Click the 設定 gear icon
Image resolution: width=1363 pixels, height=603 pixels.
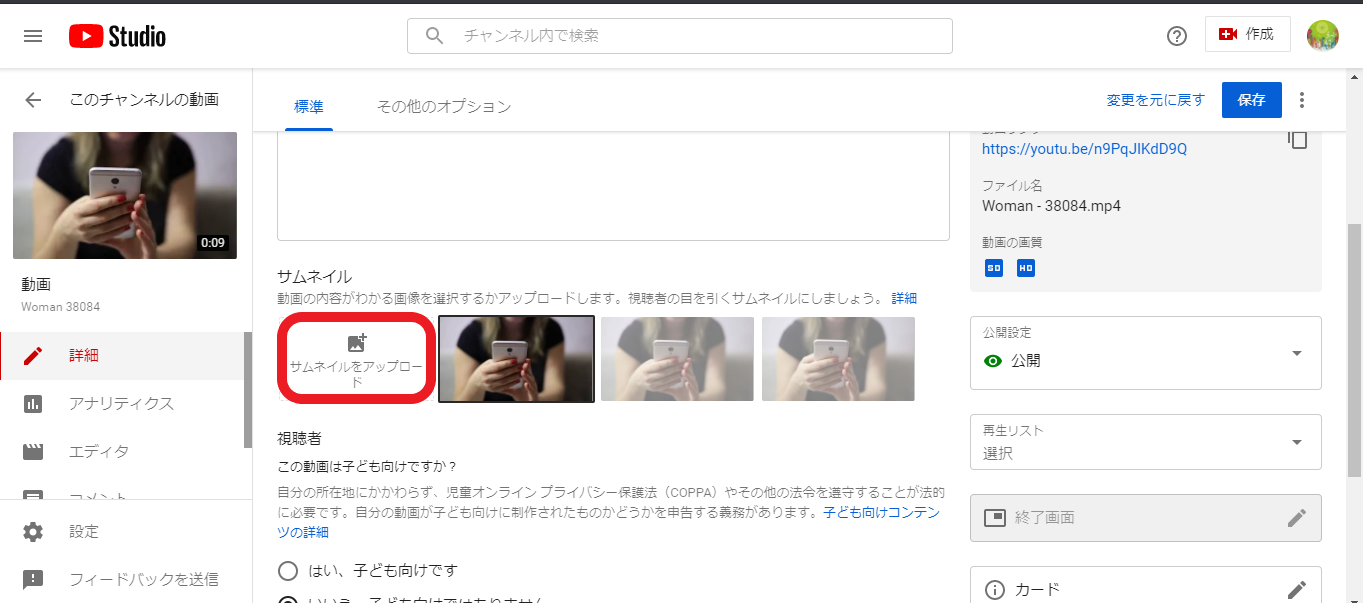coord(33,532)
